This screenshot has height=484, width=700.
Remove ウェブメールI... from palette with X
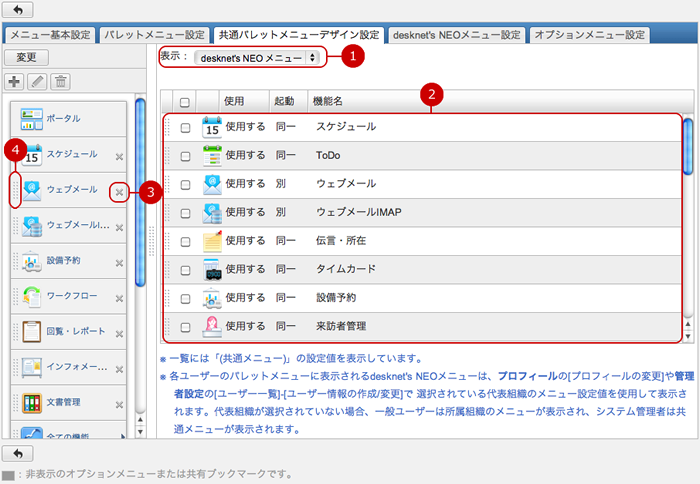119,228
